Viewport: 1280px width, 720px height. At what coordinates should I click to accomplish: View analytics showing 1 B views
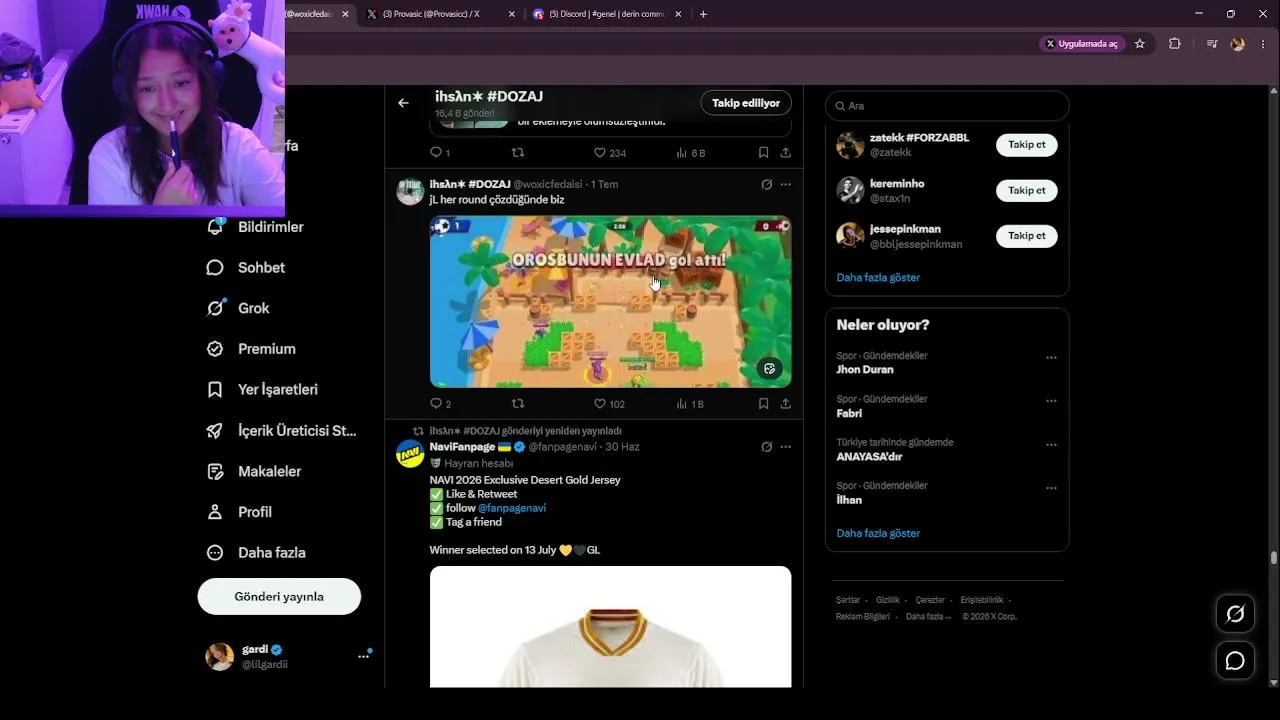(x=691, y=404)
